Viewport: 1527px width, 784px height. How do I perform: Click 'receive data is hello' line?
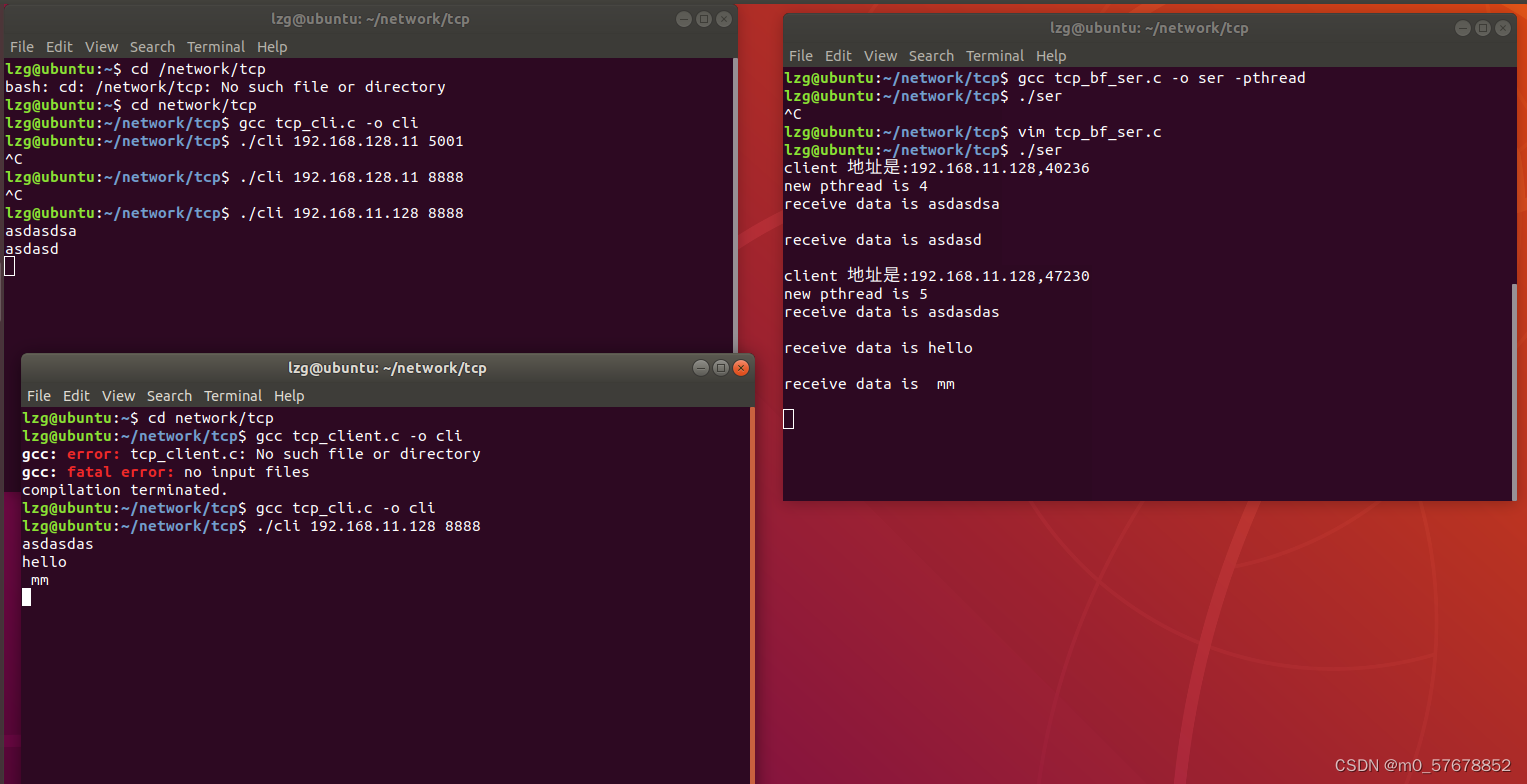pos(878,348)
